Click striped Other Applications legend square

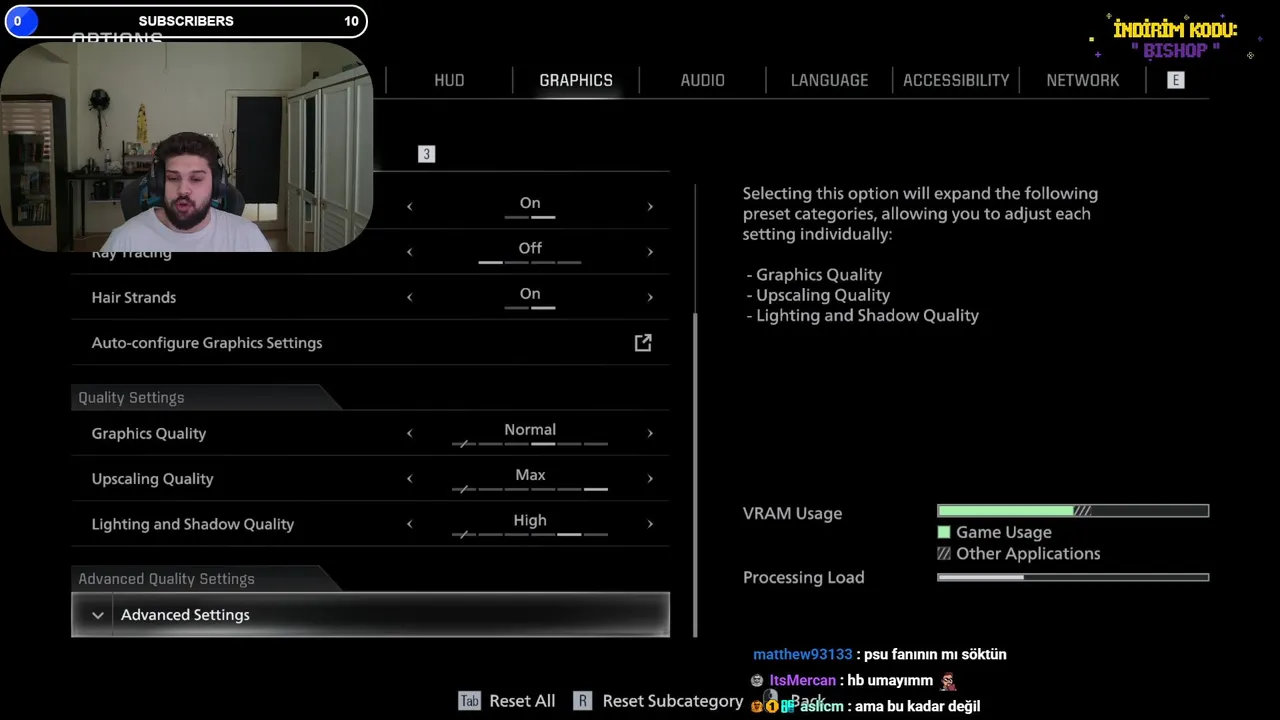pyautogui.click(x=943, y=553)
